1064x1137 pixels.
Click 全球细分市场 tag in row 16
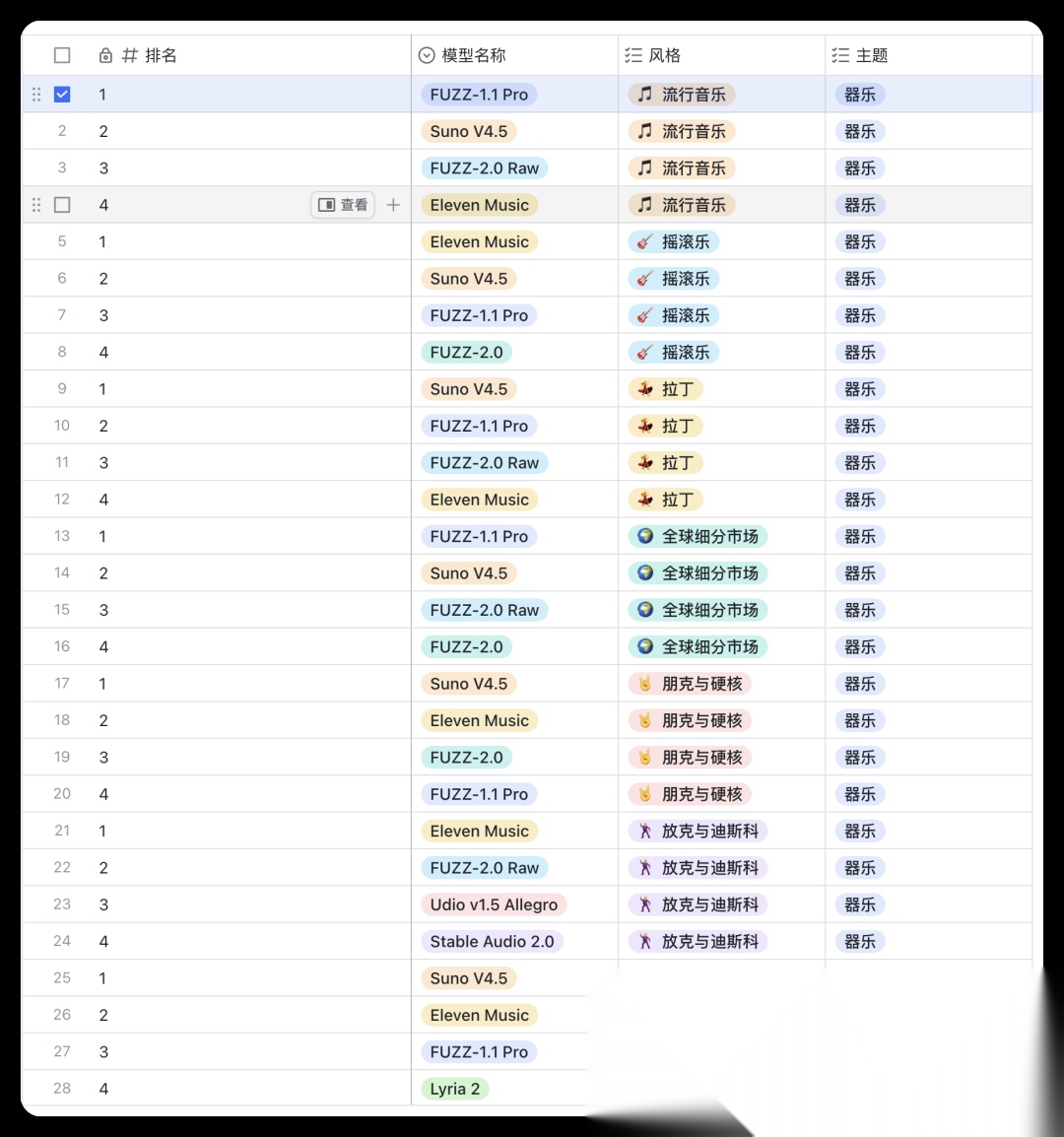coord(698,646)
